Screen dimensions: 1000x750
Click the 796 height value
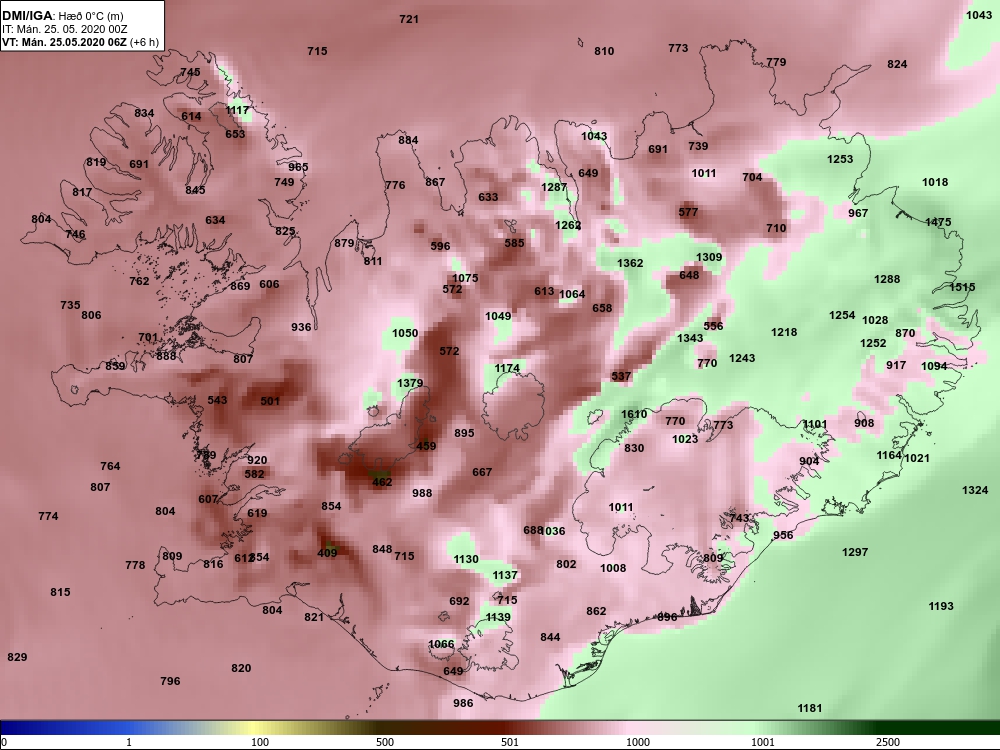click(170, 681)
